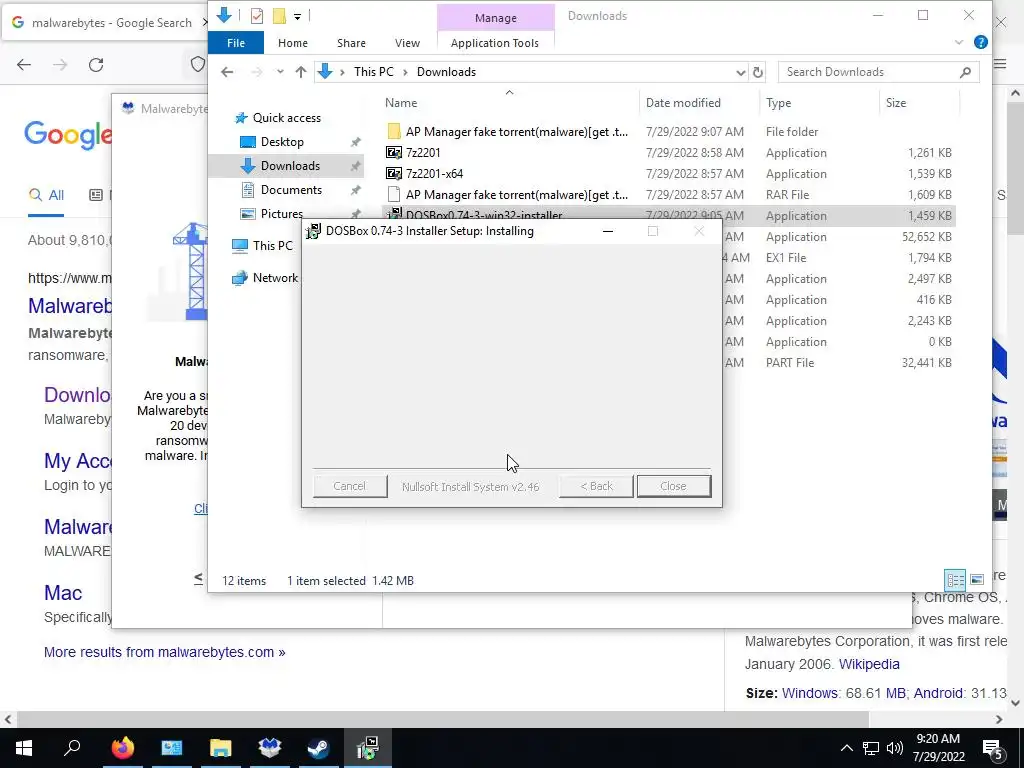This screenshot has width=1024, height=768.
Task: Open Mac result link on Google
Action: (x=63, y=592)
